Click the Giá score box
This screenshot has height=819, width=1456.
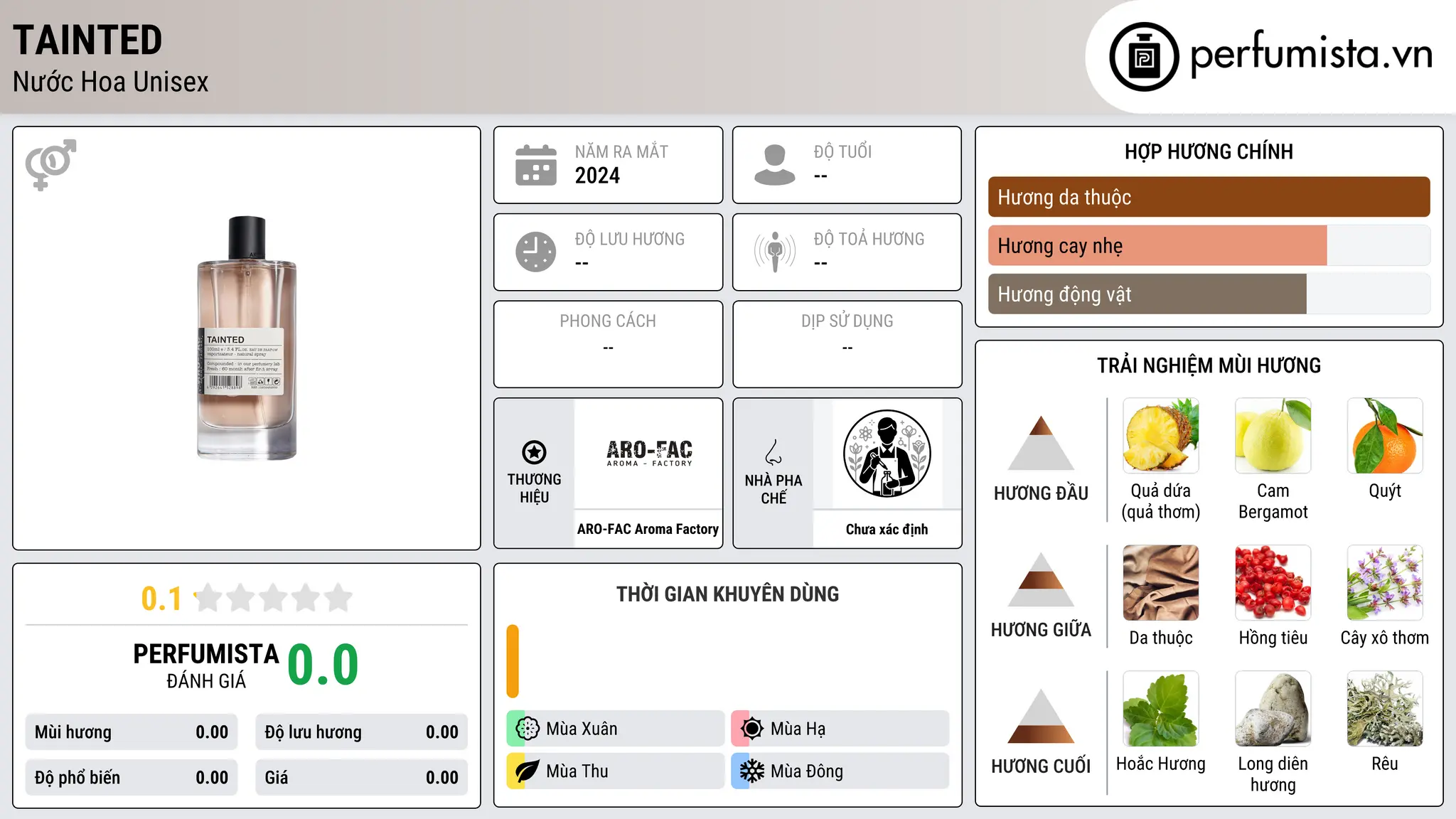(x=362, y=778)
